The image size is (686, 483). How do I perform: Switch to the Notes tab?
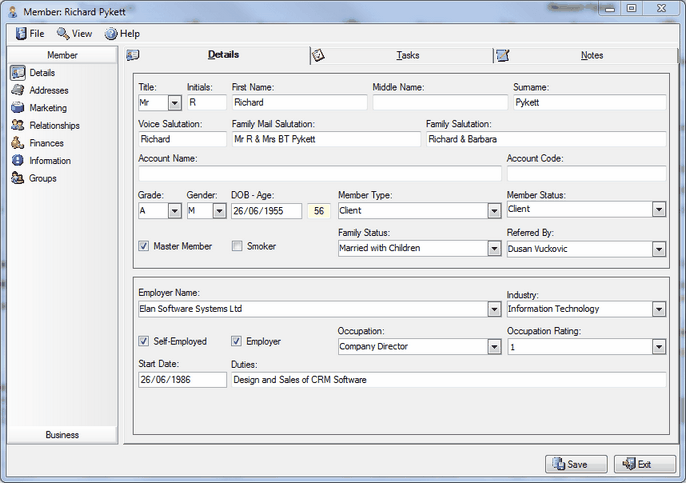(585, 56)
